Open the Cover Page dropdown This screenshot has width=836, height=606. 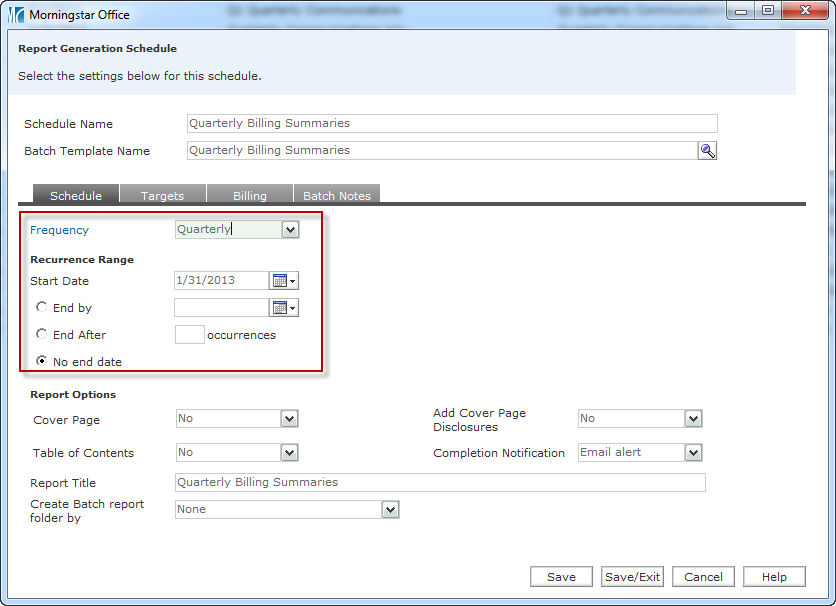click(289, 419)
